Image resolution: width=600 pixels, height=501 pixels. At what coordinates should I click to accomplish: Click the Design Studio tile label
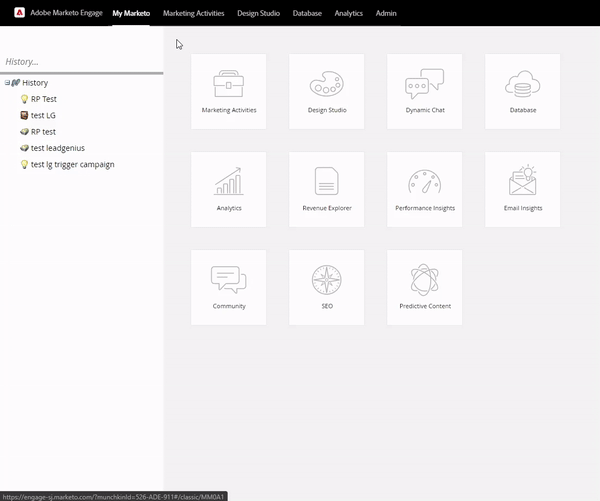327,110
